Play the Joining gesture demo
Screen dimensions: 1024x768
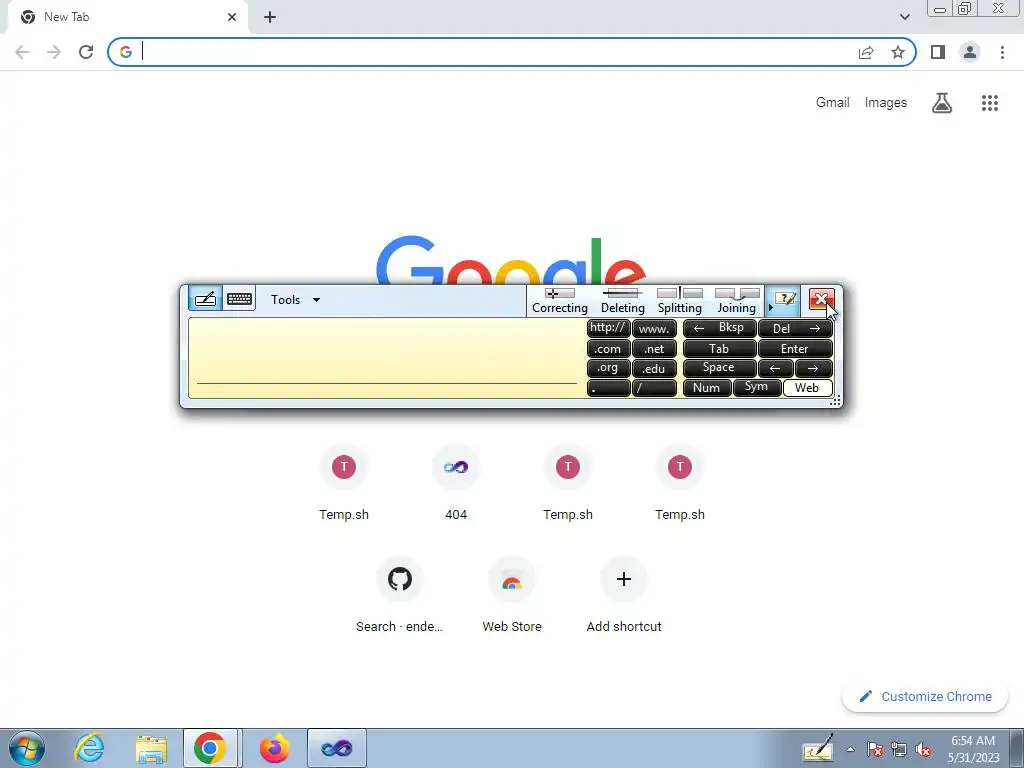coord(737,301)
